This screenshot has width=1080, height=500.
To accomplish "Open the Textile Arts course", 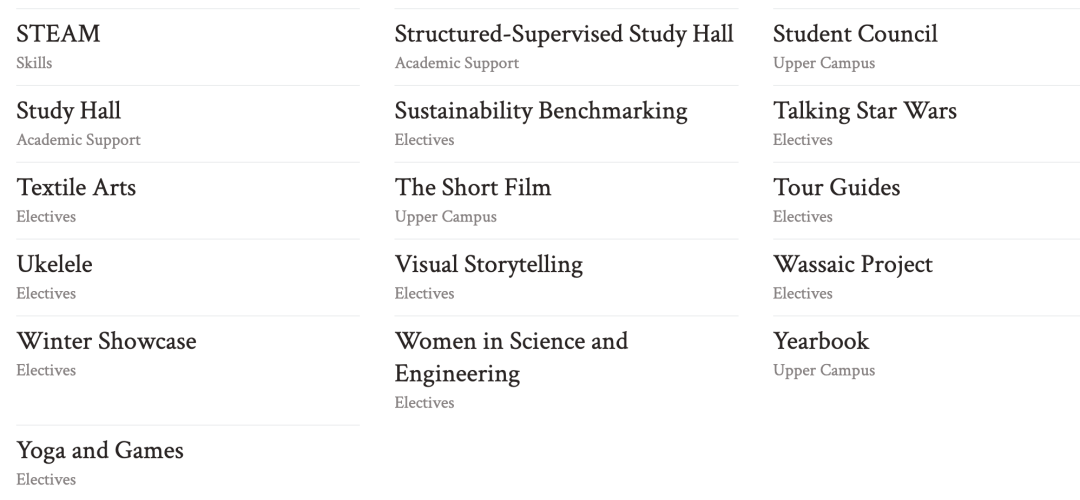I will pos(76,187).
